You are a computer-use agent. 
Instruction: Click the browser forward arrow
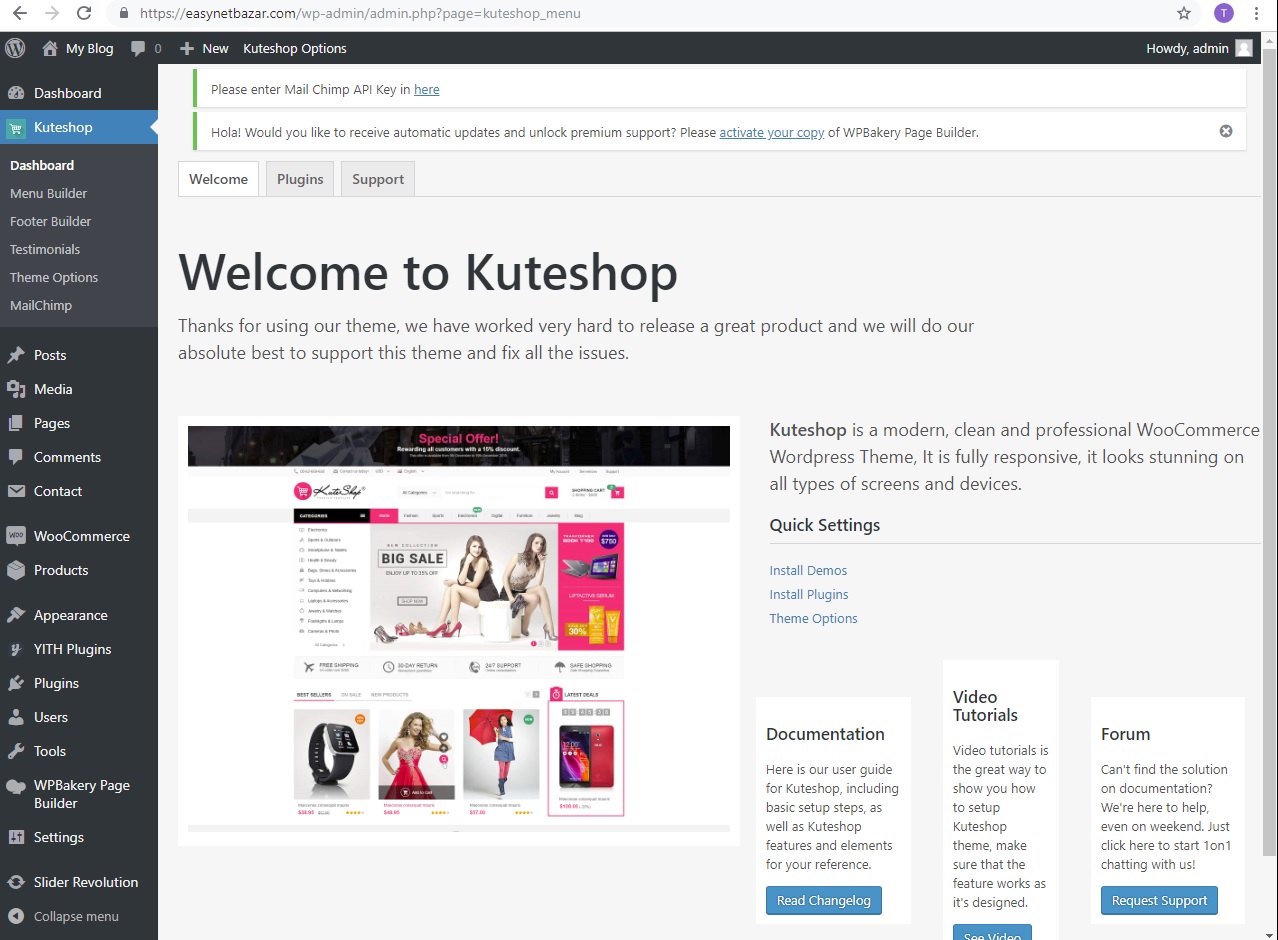click(x=52, y=14)
